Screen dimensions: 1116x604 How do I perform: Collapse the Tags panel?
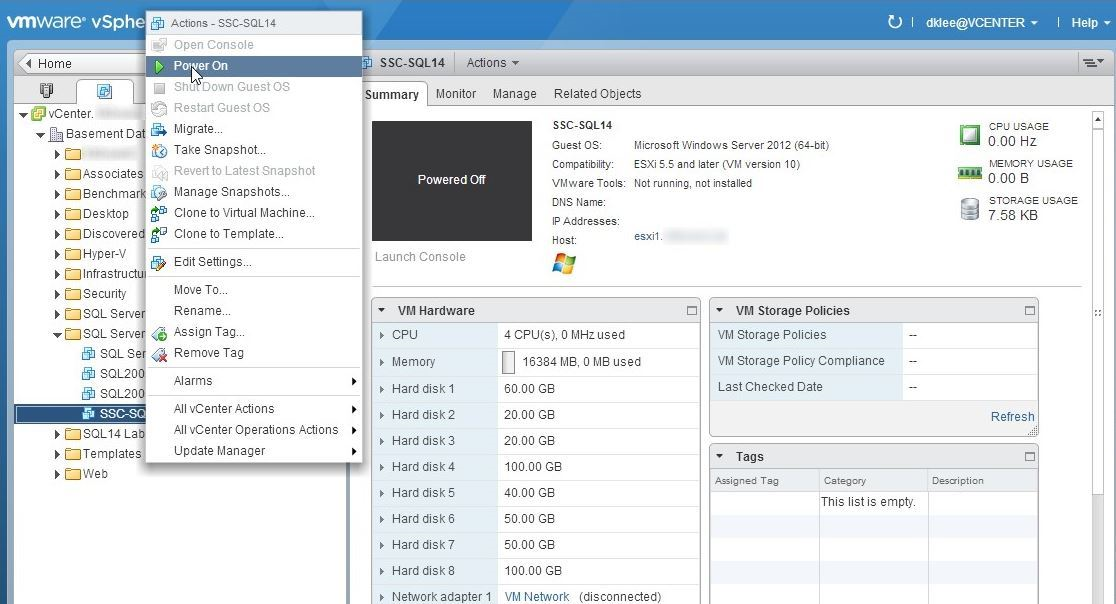(720, 457)
